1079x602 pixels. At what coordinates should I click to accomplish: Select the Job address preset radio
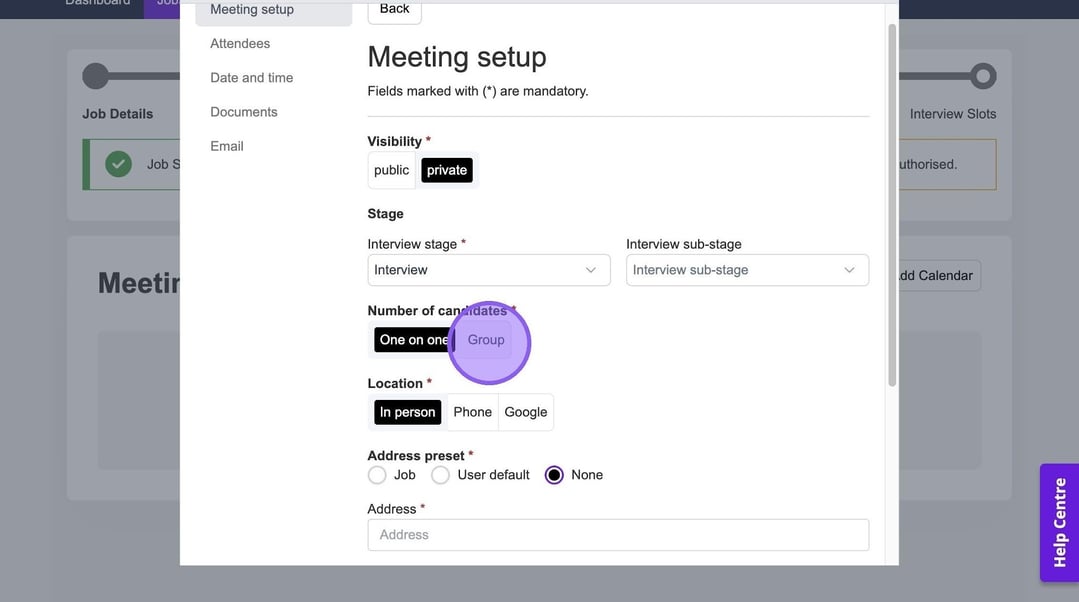click(377, 475)
